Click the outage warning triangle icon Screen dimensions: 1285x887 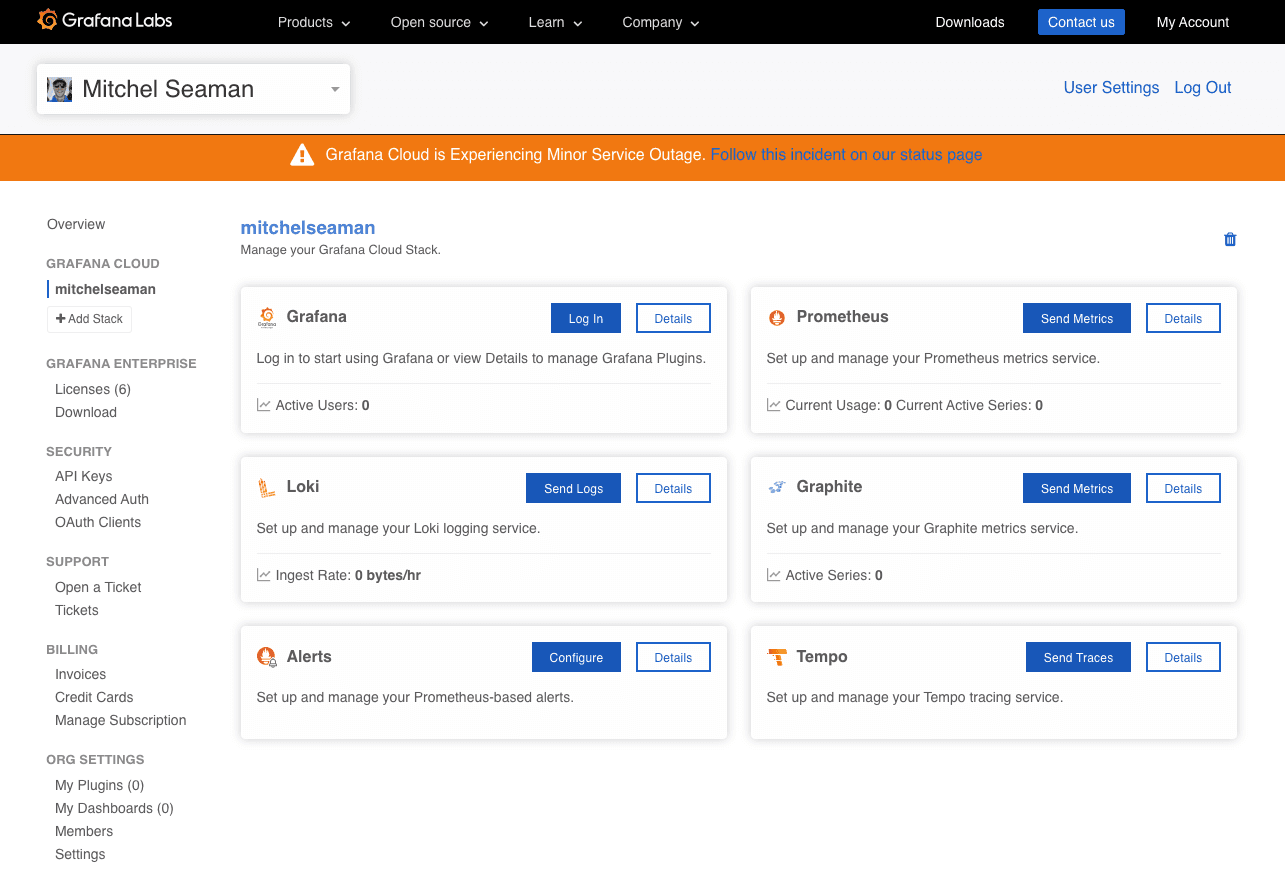[x=302, y=155]
